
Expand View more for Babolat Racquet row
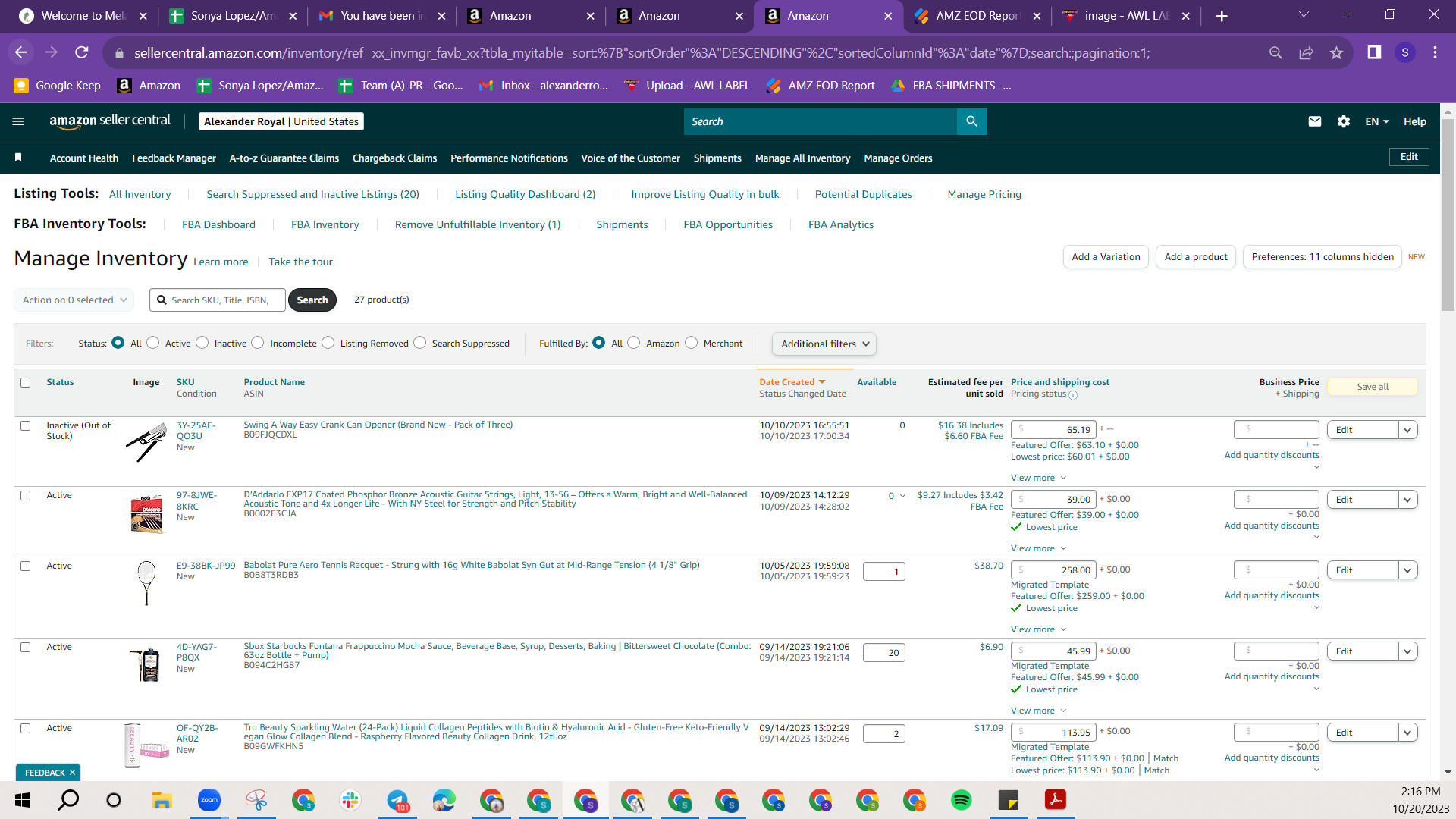(1038, 629)
